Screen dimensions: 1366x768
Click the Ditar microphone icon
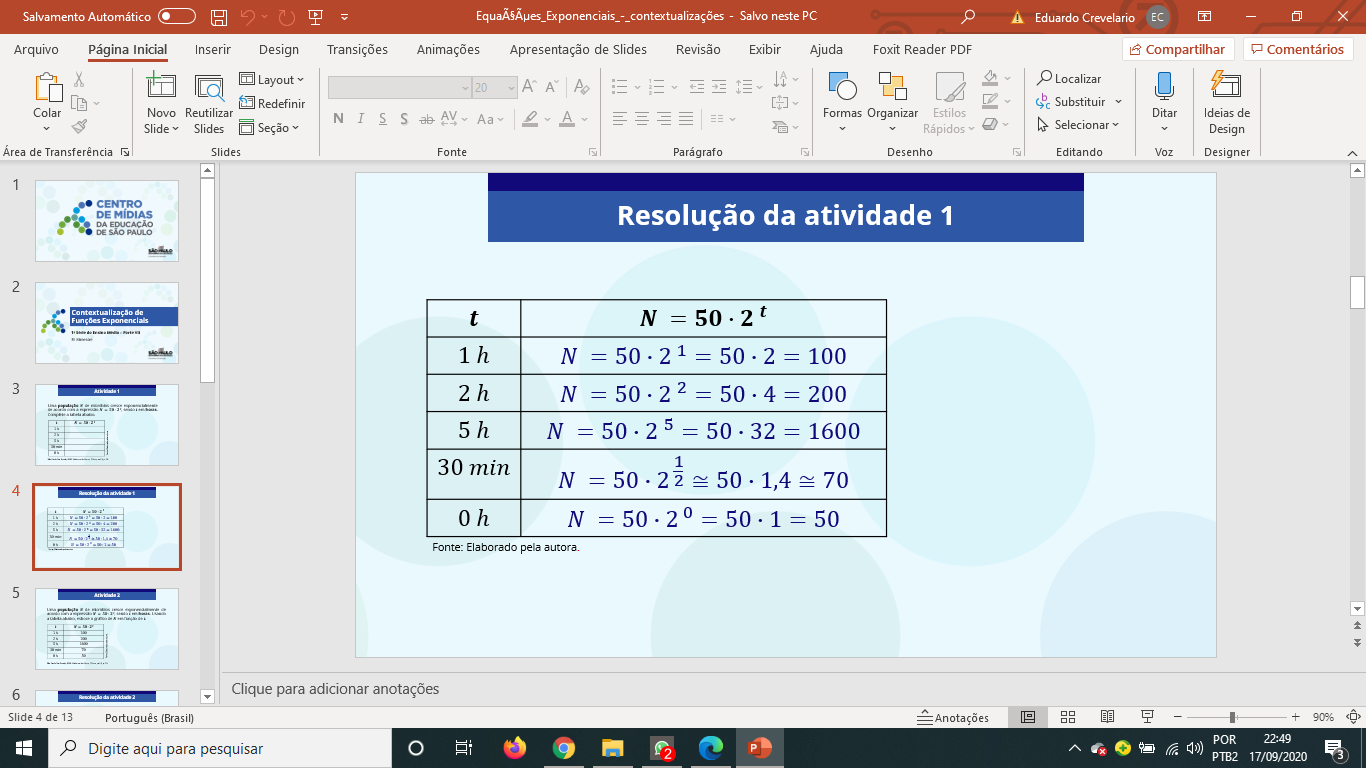coord(1164,87)
